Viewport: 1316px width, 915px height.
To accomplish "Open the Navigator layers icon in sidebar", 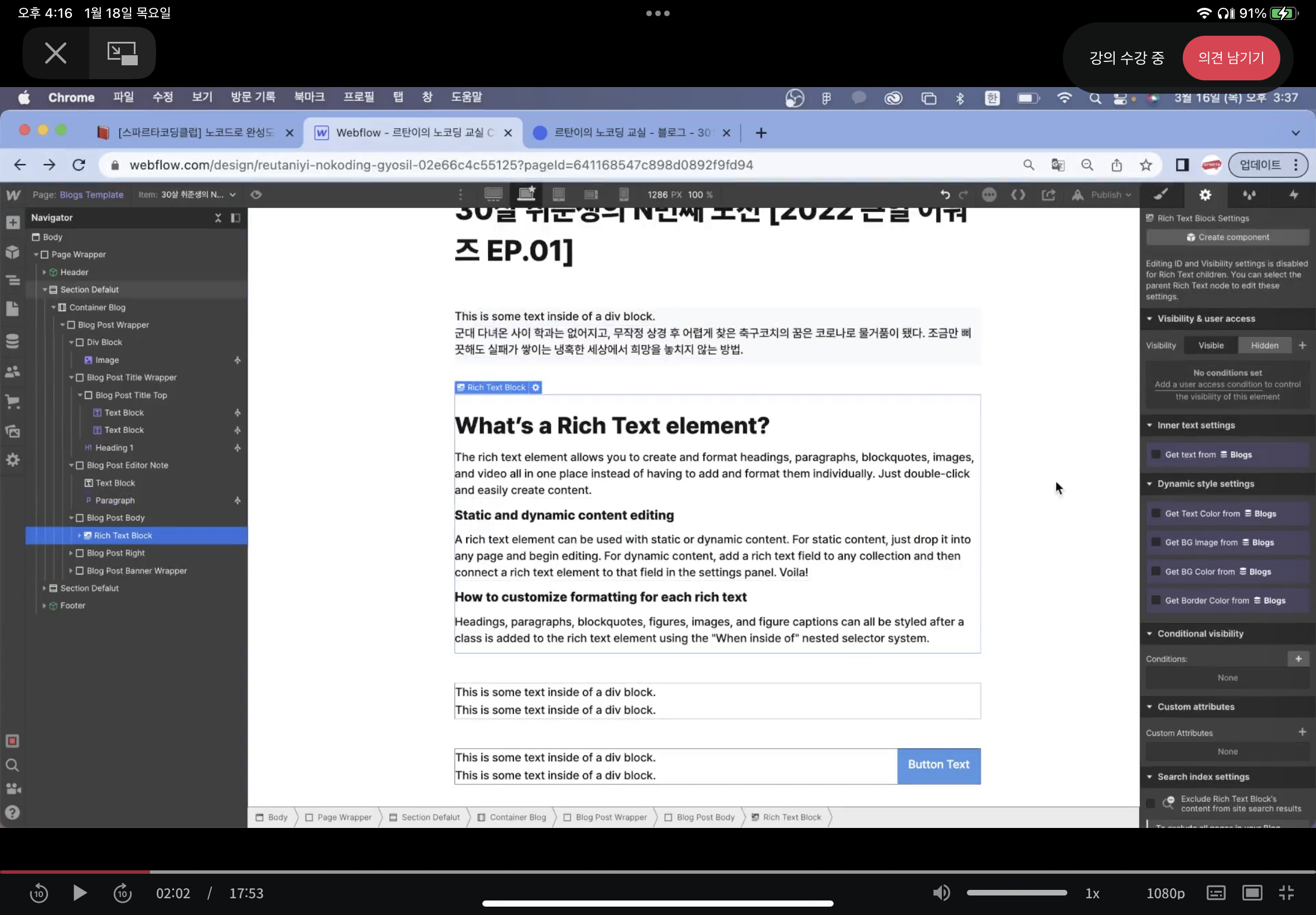I will tap(13, 280).
